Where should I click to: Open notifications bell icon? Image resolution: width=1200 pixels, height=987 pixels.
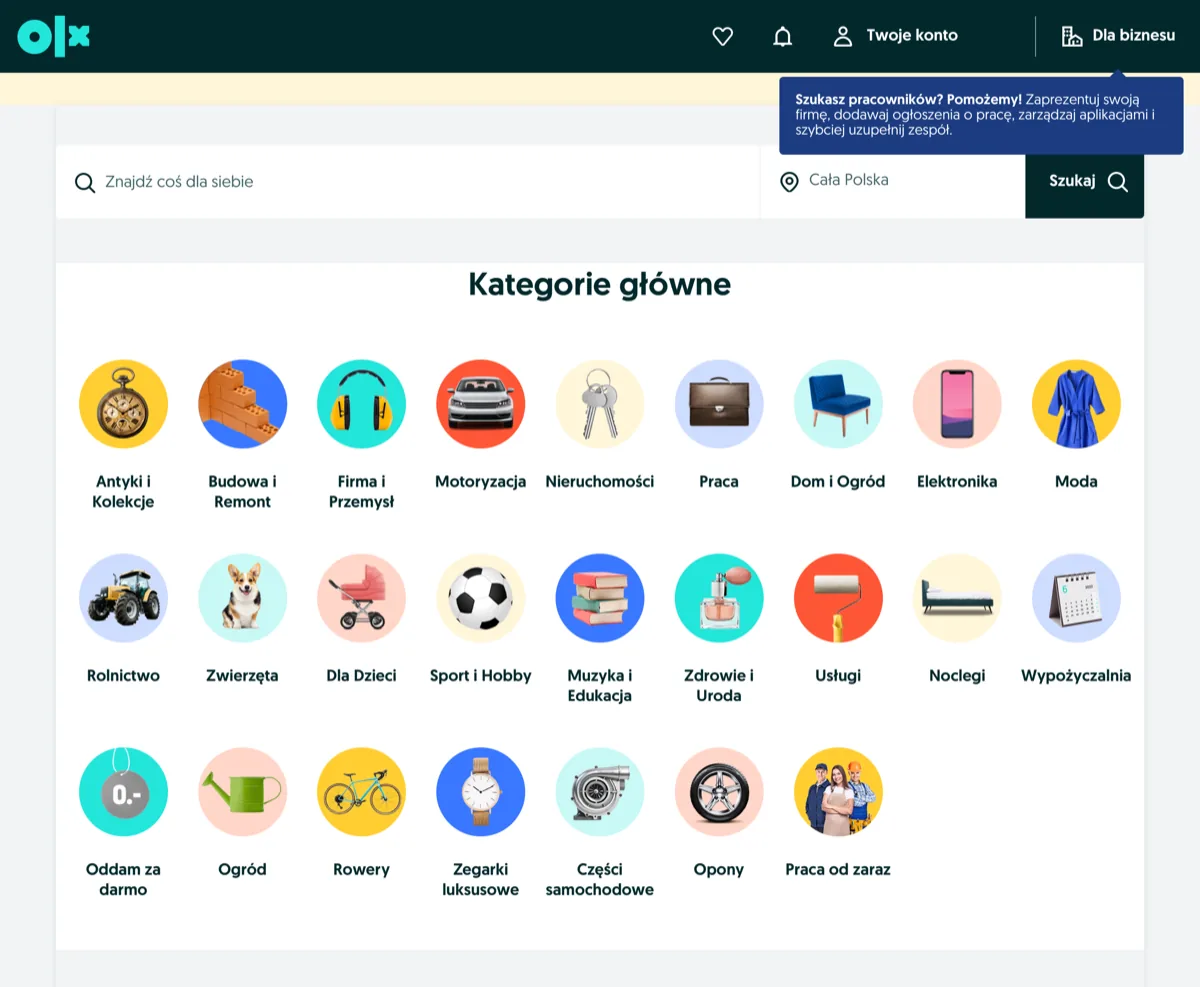(783, 36)
